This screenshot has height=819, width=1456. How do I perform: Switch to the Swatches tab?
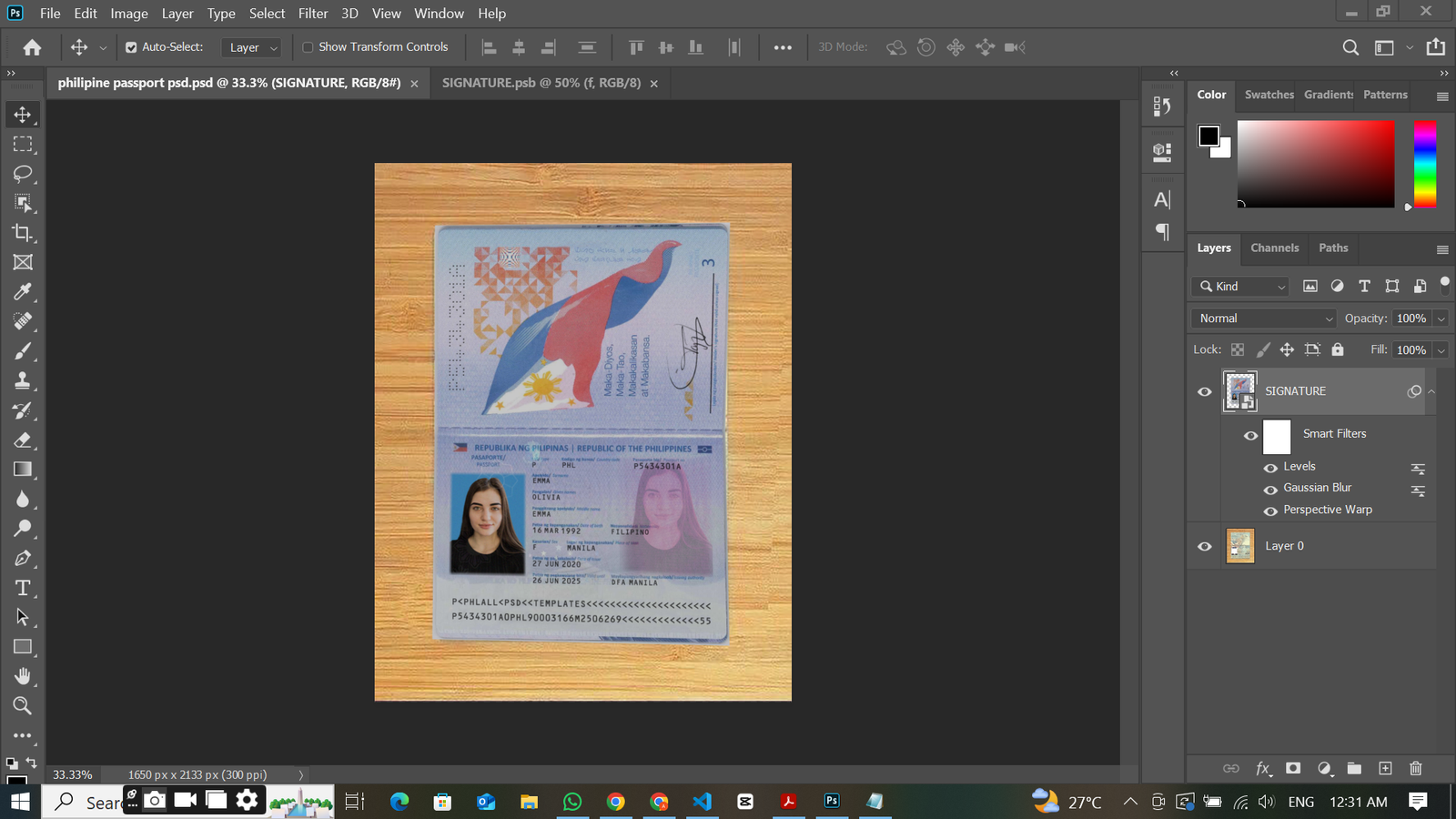point(1269,95)
